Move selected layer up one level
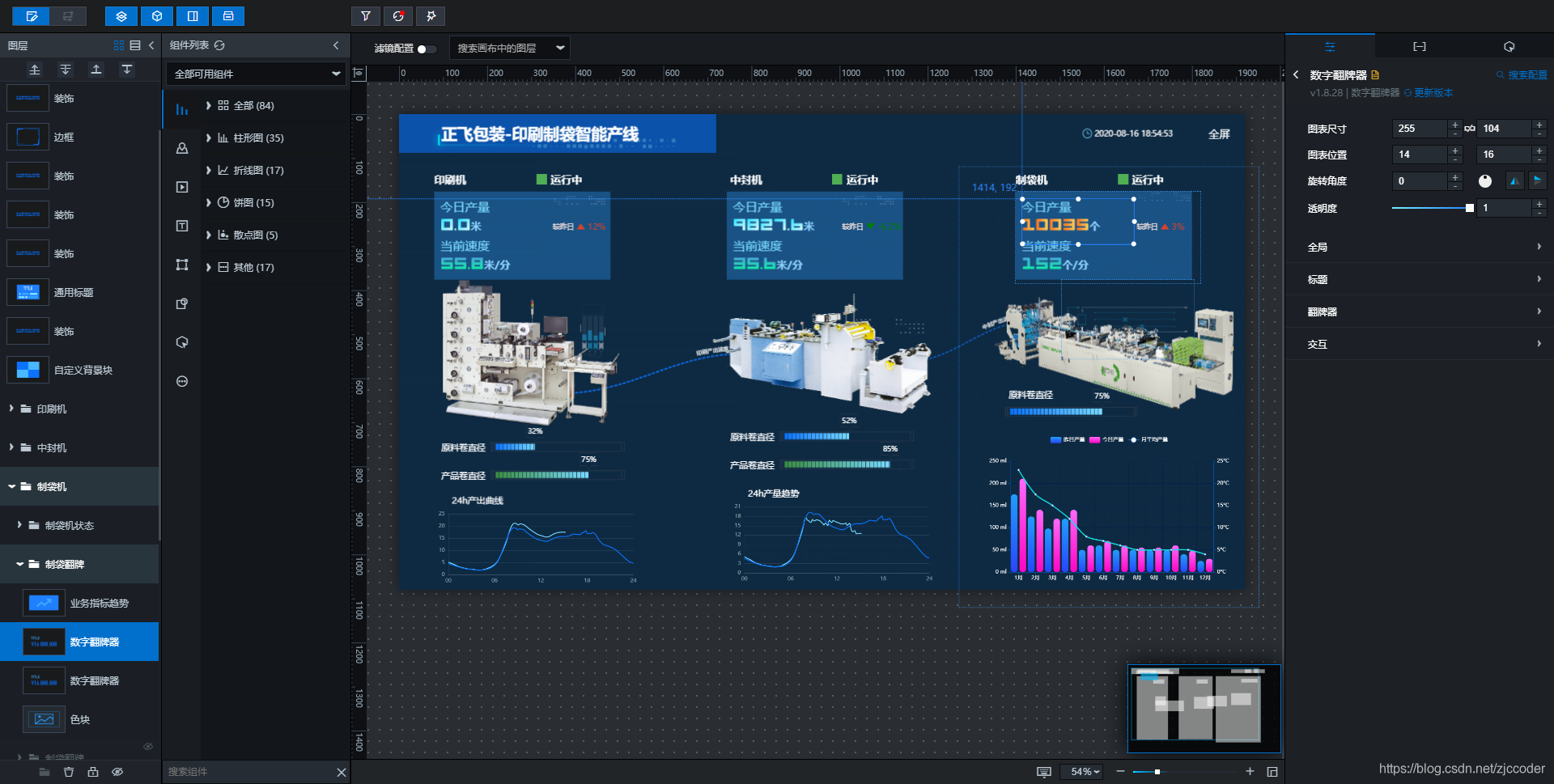This screenshot has height=784, width=1554. (x=35, y=70)
